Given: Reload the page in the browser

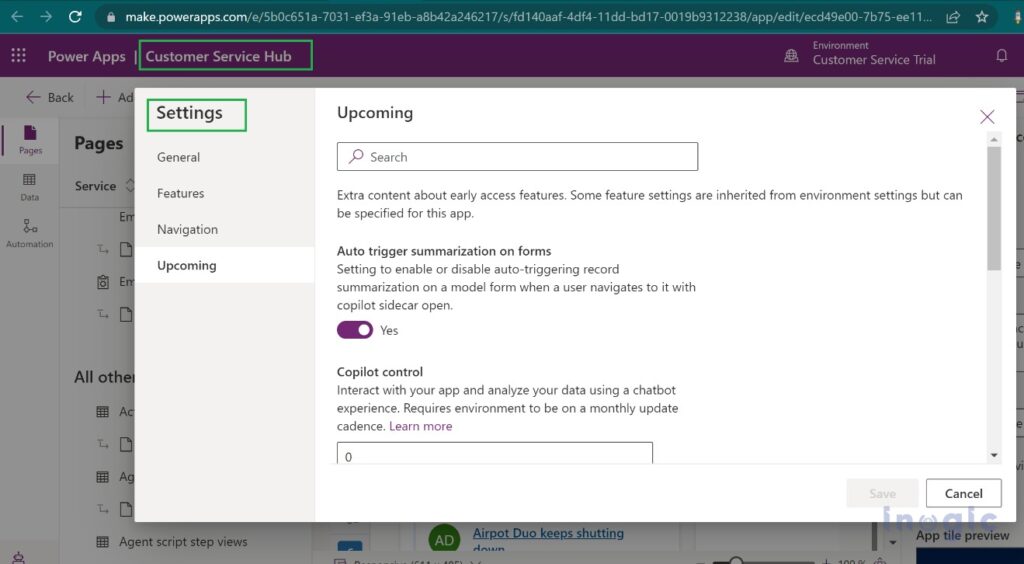Looking at the screenshot, I should (75, 17).
